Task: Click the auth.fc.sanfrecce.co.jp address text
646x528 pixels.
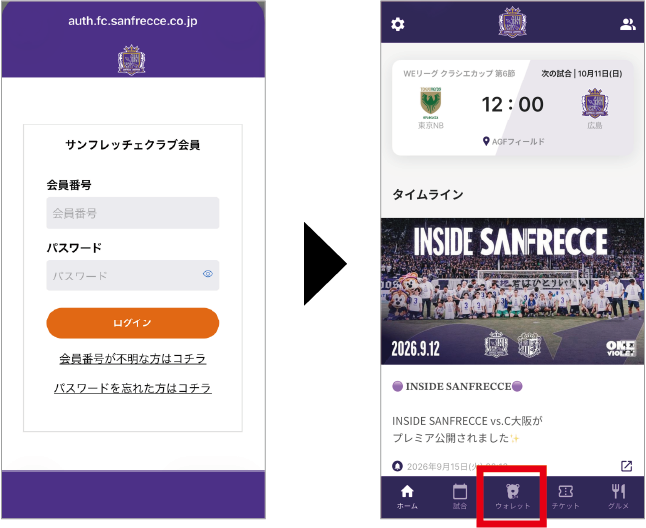Action: 133,21
